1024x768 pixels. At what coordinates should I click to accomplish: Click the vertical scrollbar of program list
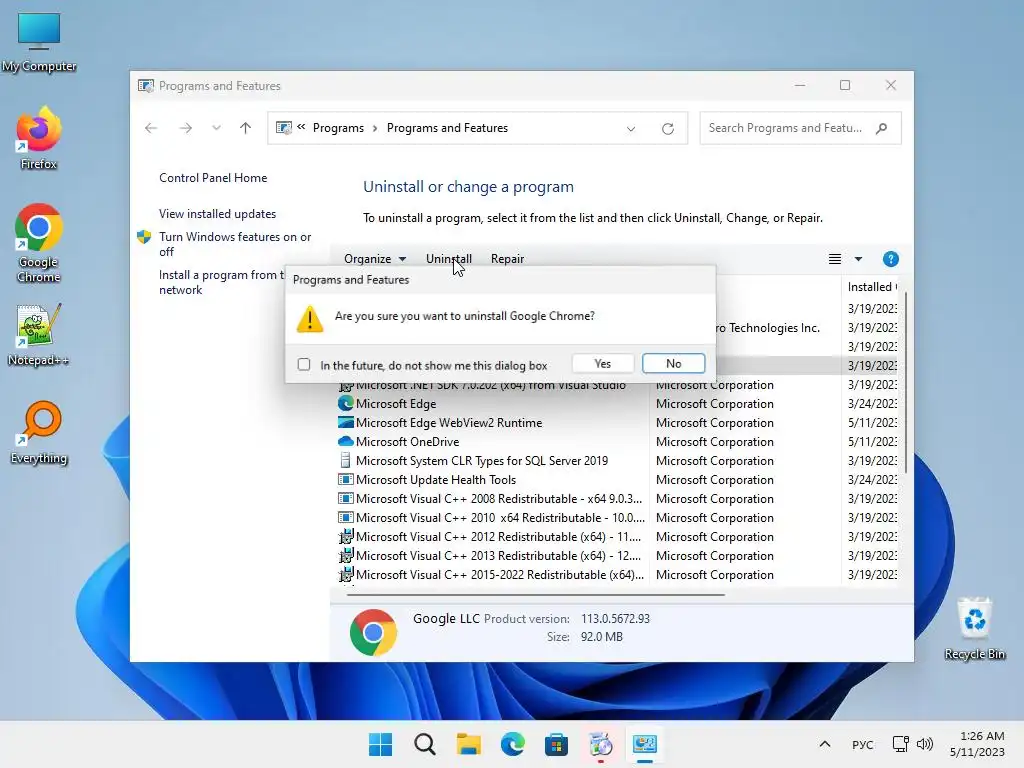tap(905, 383)
